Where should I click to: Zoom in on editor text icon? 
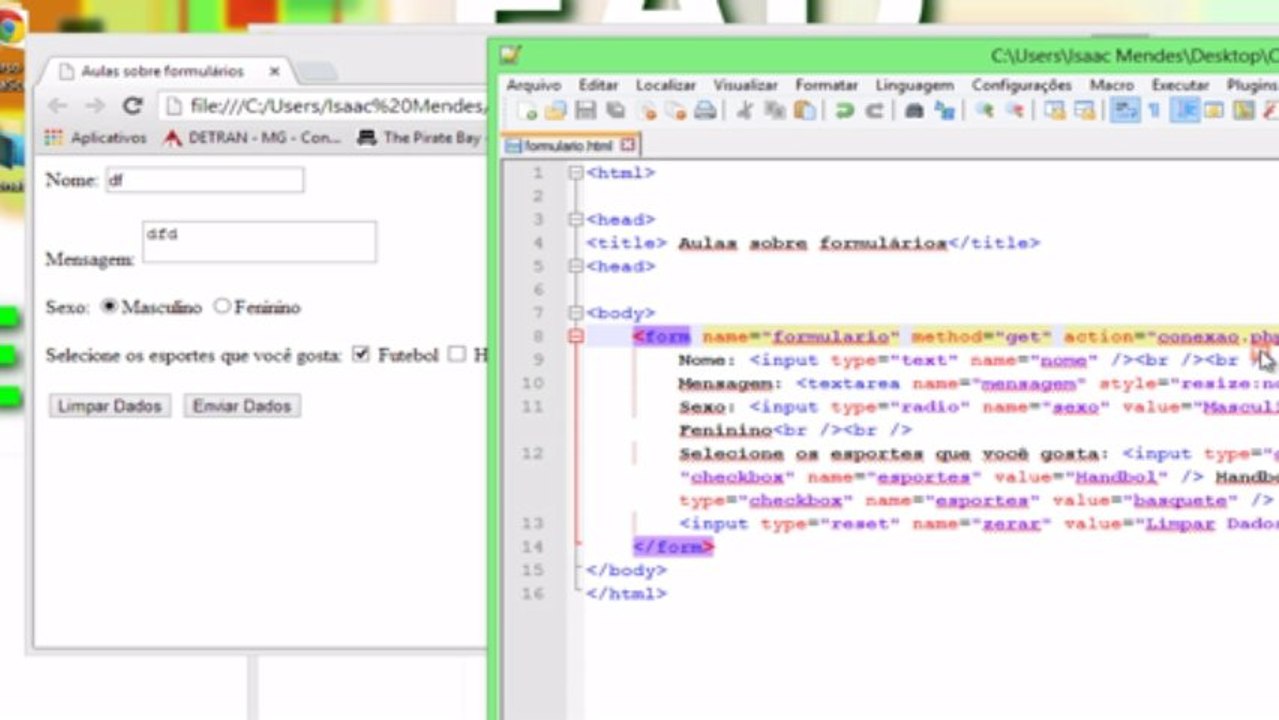pyautogui.click(x=985, y=110)
